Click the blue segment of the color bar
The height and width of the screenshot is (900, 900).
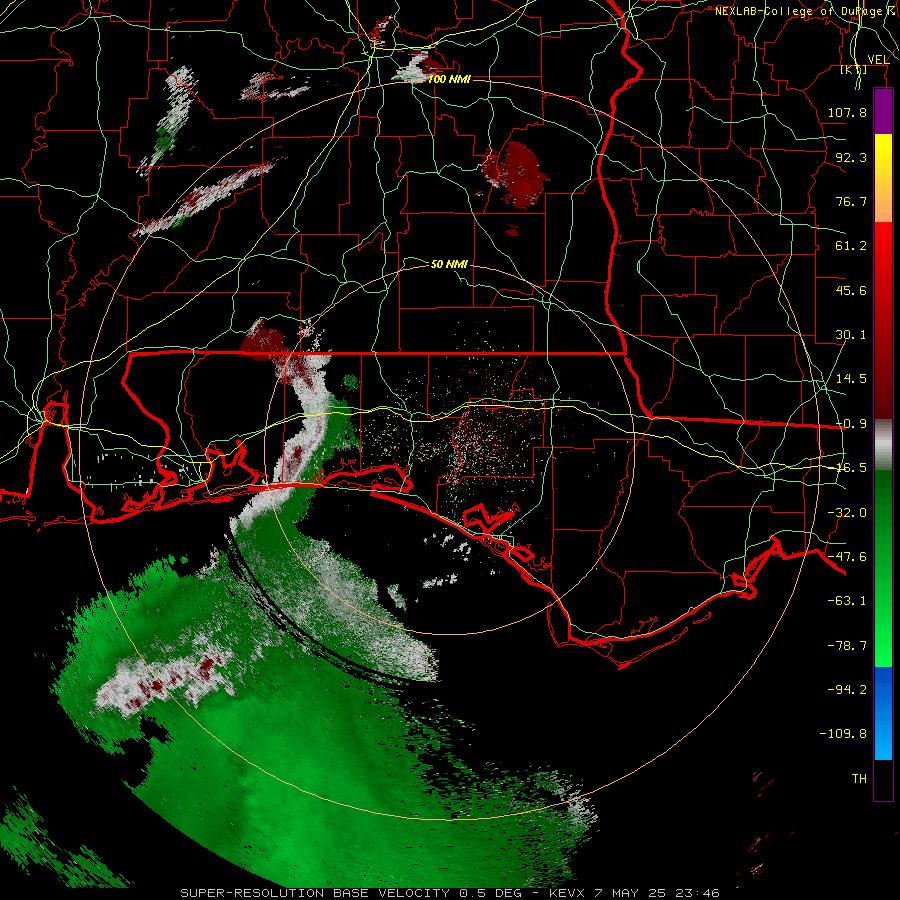[x=883, y=713]
